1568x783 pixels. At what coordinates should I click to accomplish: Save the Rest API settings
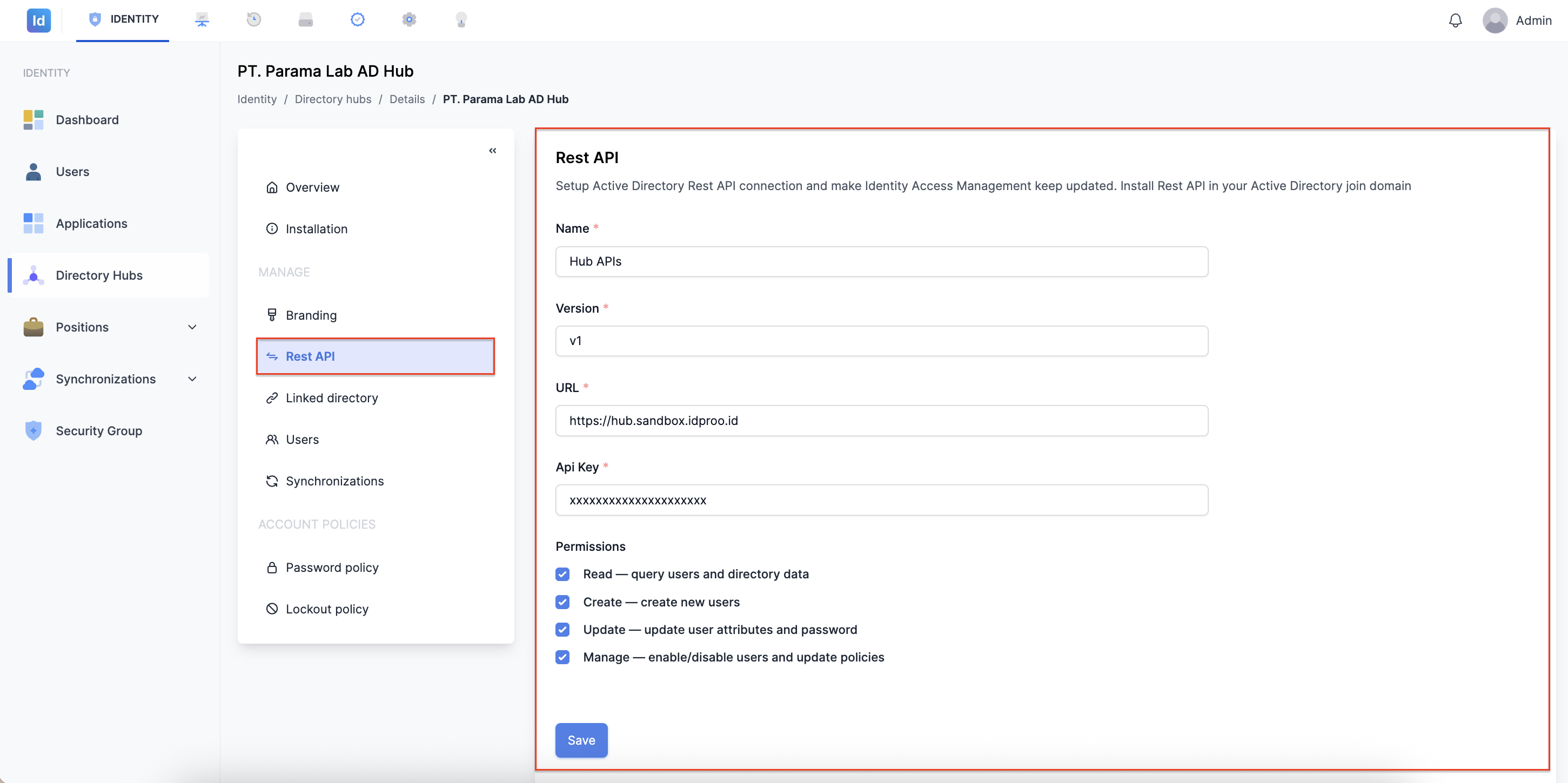(x=581, y=740)
